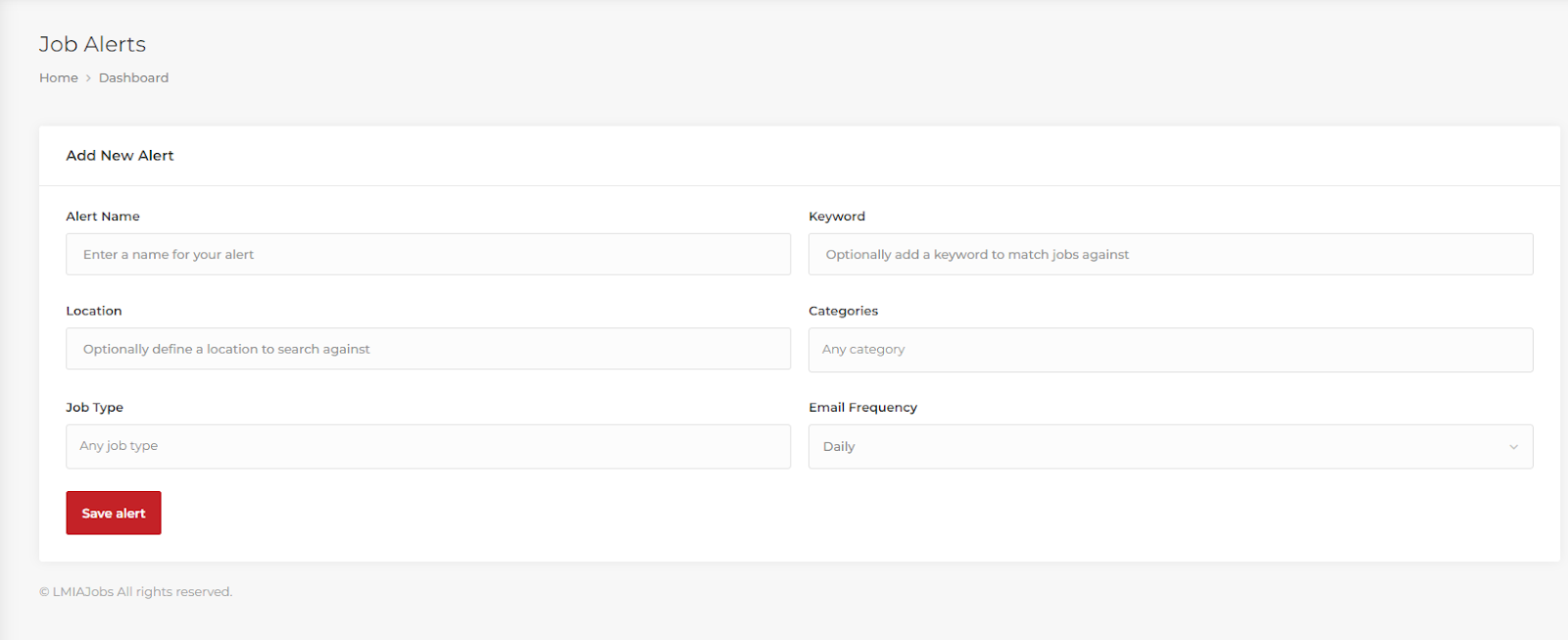
Task: Click the breadcrumb chevron separator after Home
Action: (x=88, y=77)
